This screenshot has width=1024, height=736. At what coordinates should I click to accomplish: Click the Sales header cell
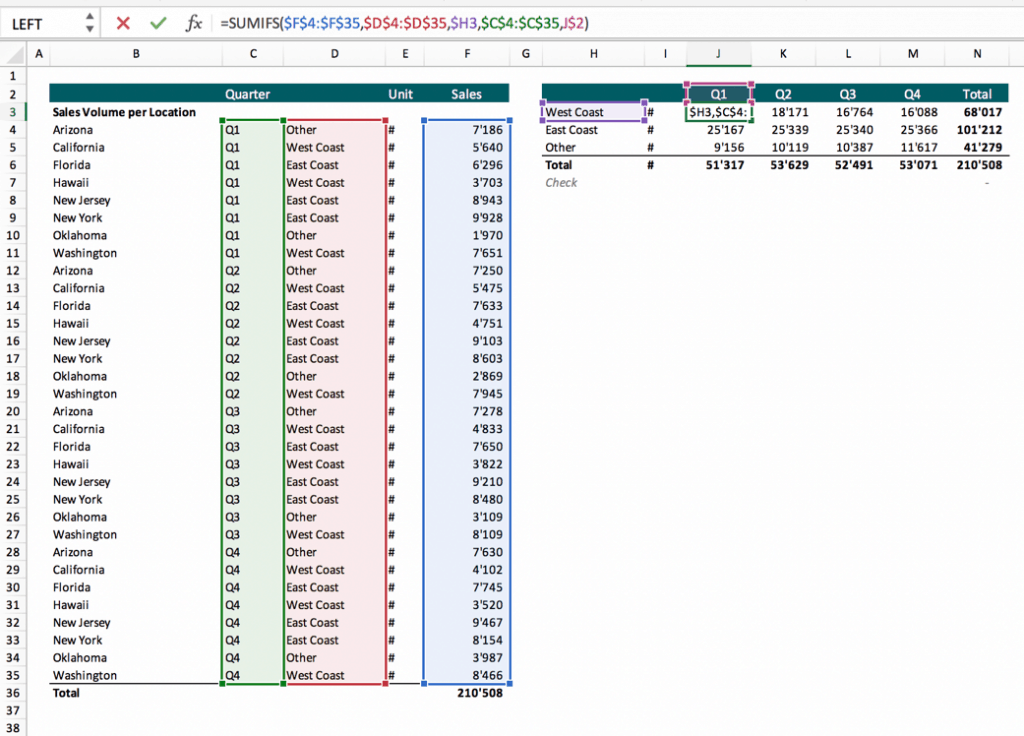466,94
